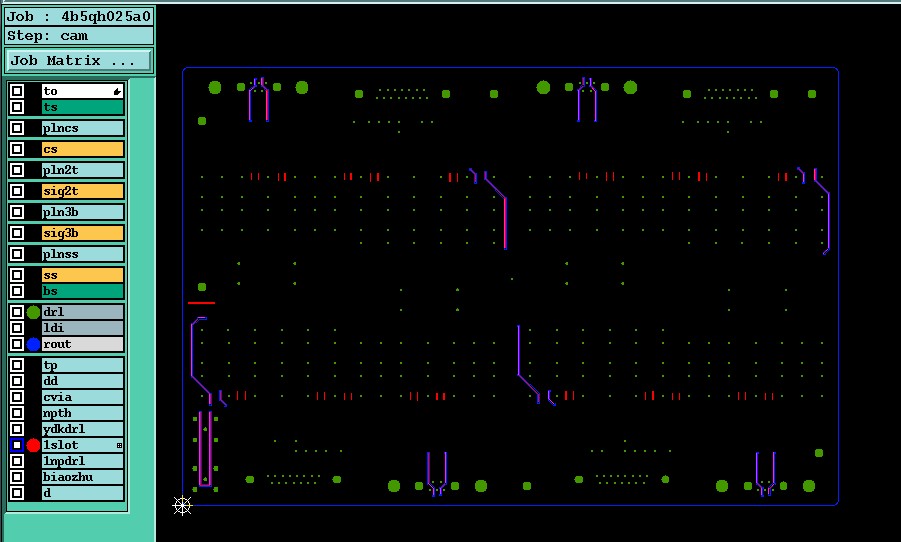901x542 pixels.
Task: Click the blue color dot beside rout
Action: (33, 344)
